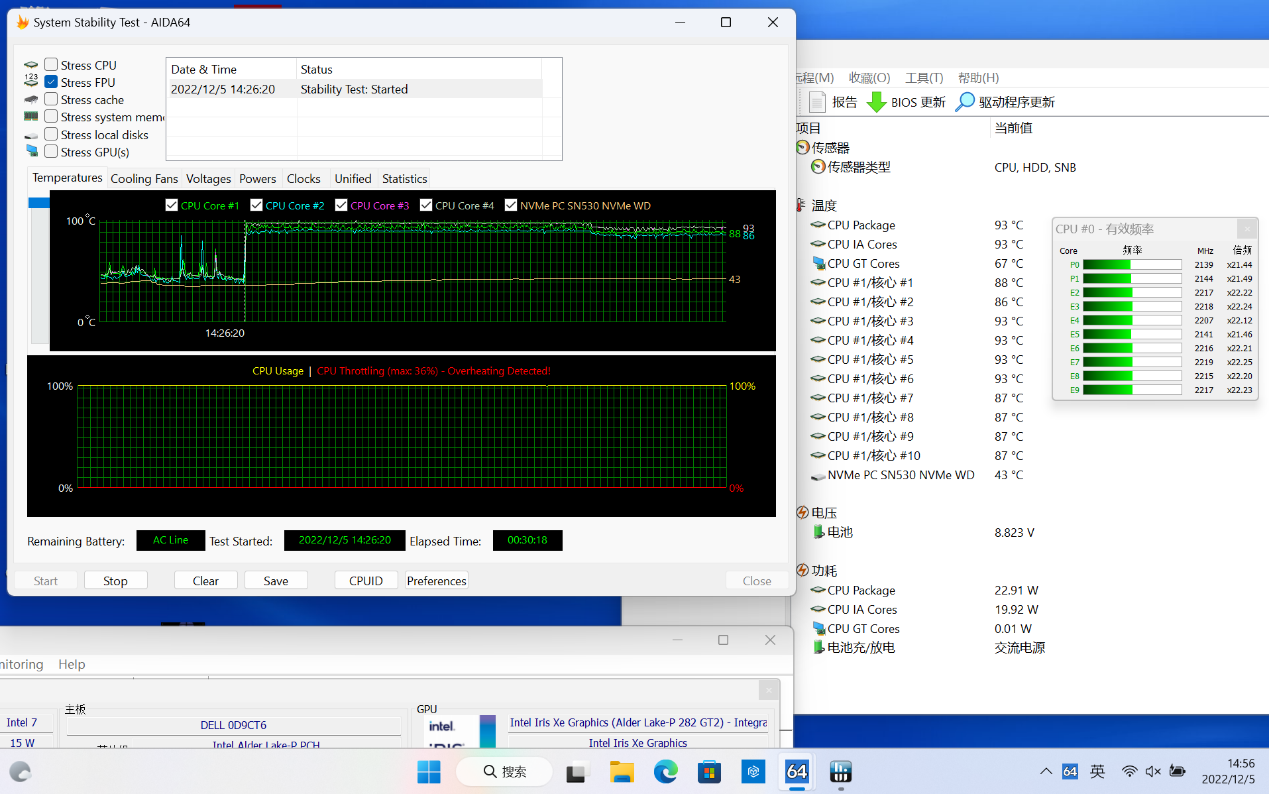Select the 'Stability Test: Started' log entry
This screenshot has width=1269, height=794.
pos(354,89)
